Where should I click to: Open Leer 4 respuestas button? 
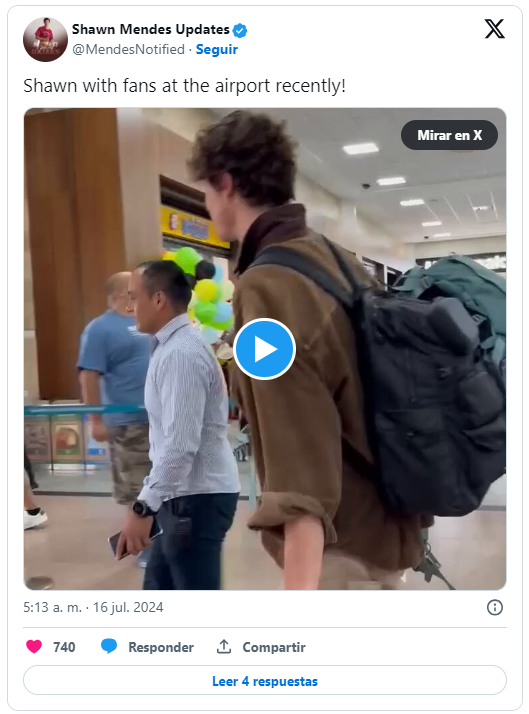pos(264,681)
